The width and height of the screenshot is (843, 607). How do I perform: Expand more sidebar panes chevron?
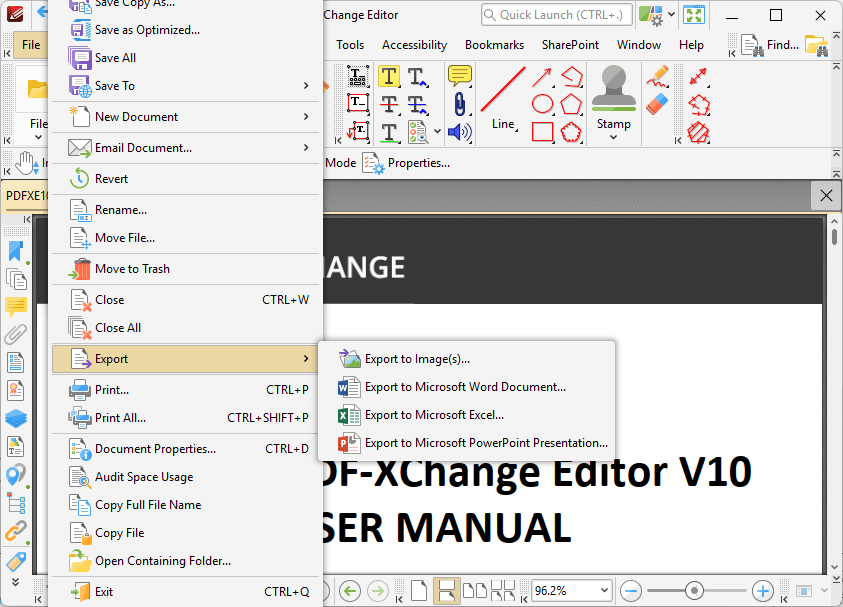tap(16, 582)
